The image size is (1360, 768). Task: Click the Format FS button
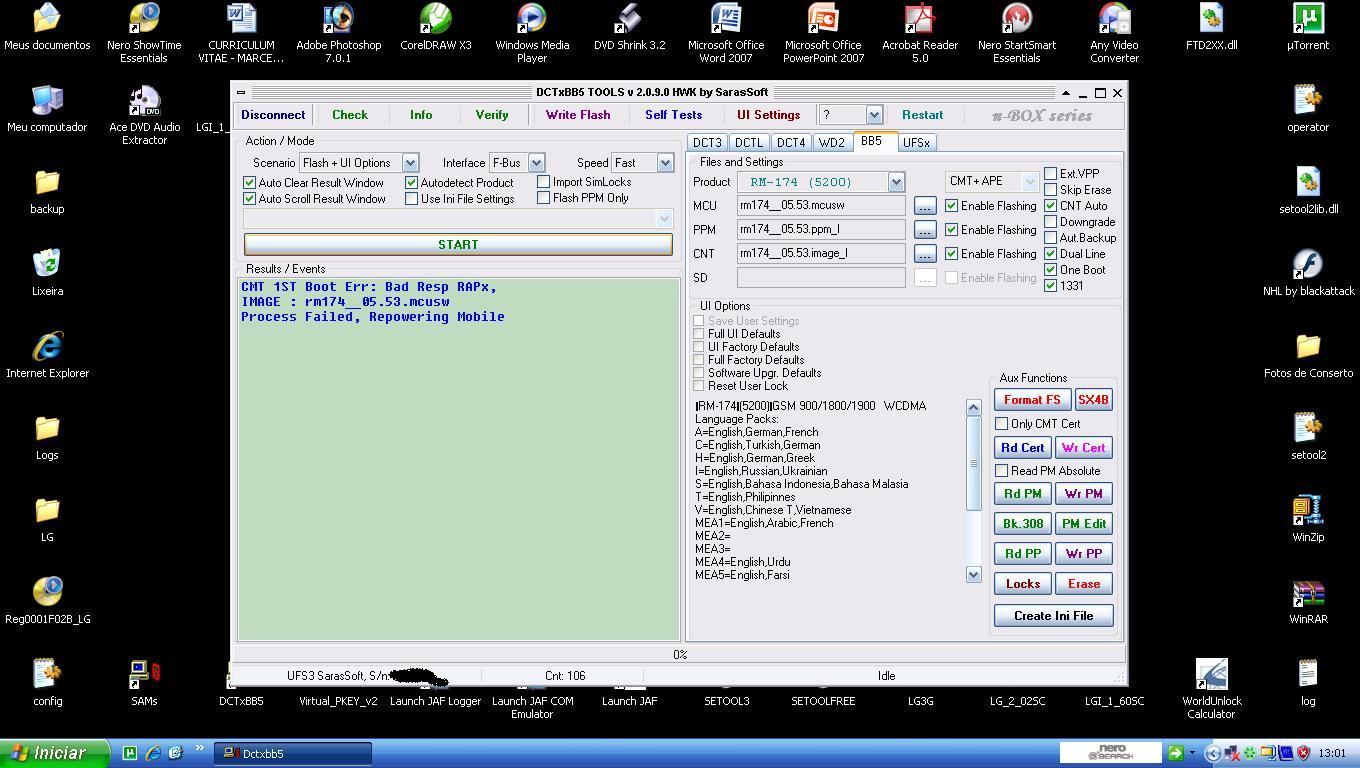coord(1032,400)
